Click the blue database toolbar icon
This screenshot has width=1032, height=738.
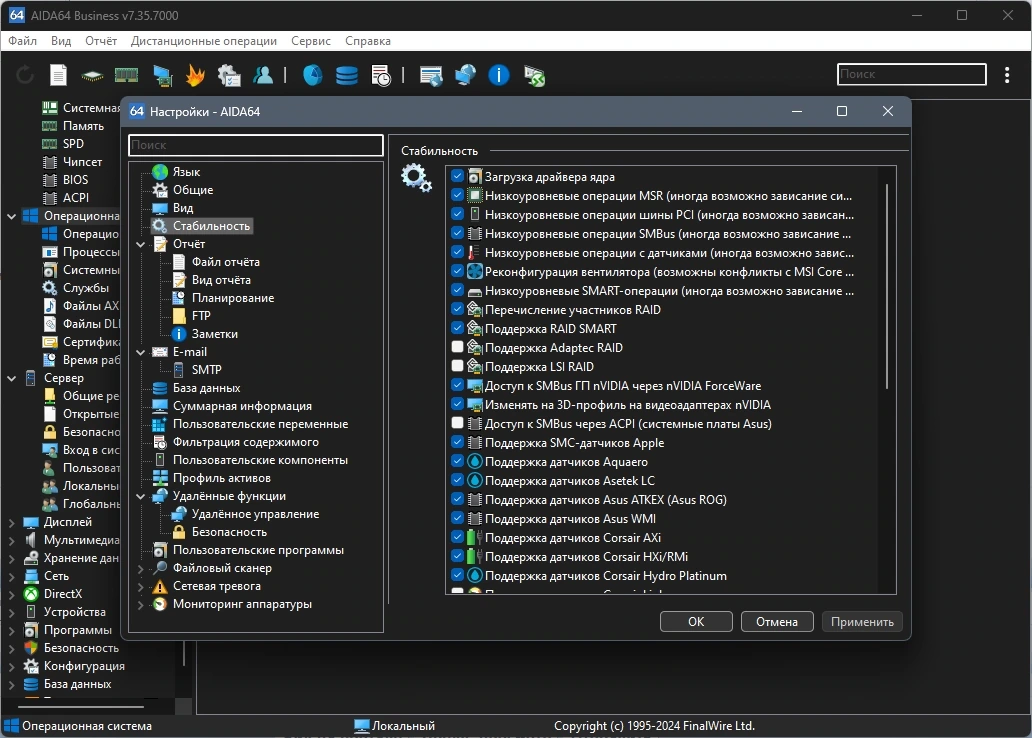point(347,75)
